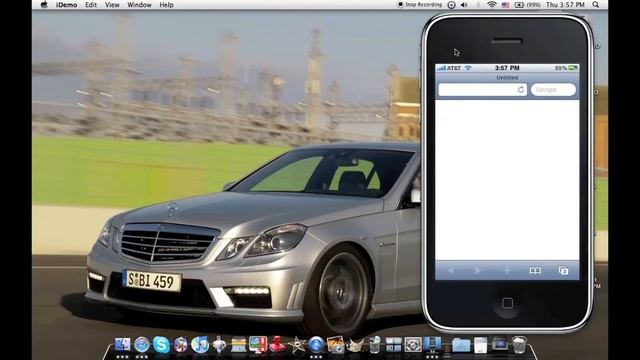Image resolution: width=640 pixels, height=360 pixels.
Task: Reload the page in iPhone Safari
Action: click(521, 90)
